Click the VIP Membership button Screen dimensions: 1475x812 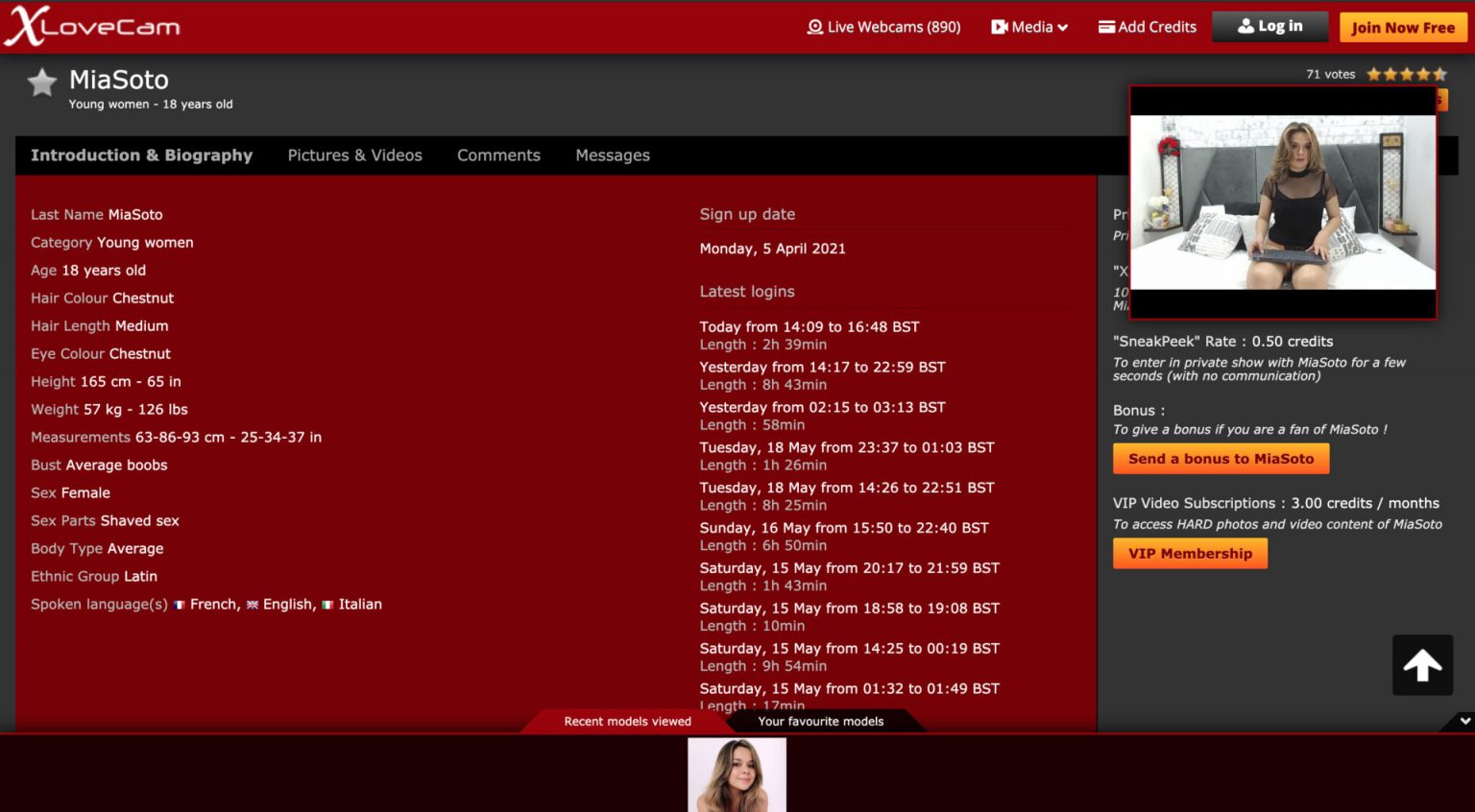(x=1190, y=554)
